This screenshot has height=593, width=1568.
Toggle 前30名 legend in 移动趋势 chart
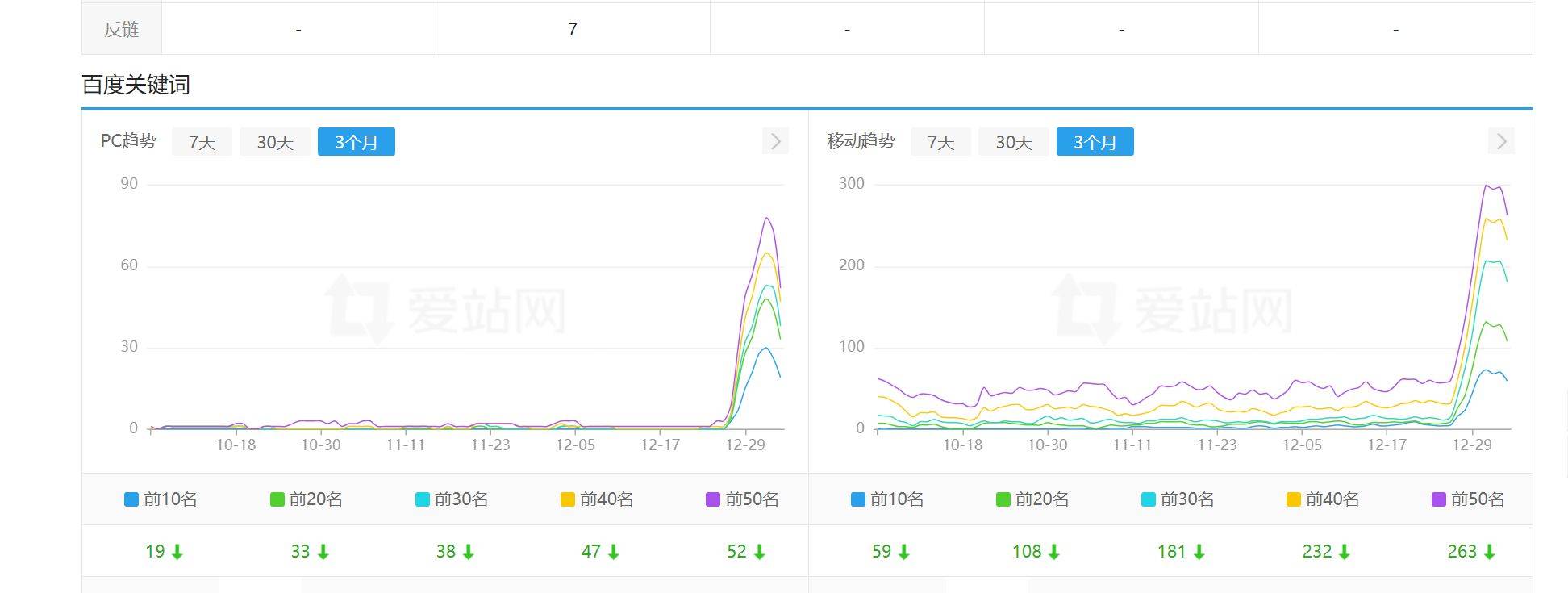[x=1178, y=499]
